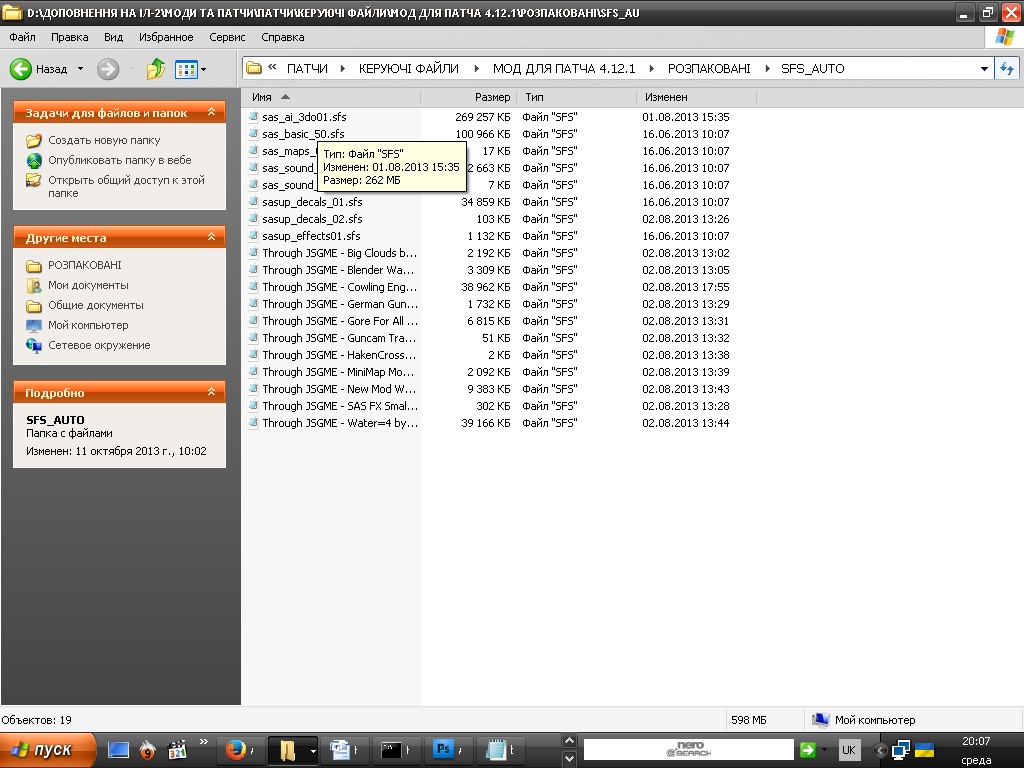Click the Сетевое окружение network icon

coord(34,345)
